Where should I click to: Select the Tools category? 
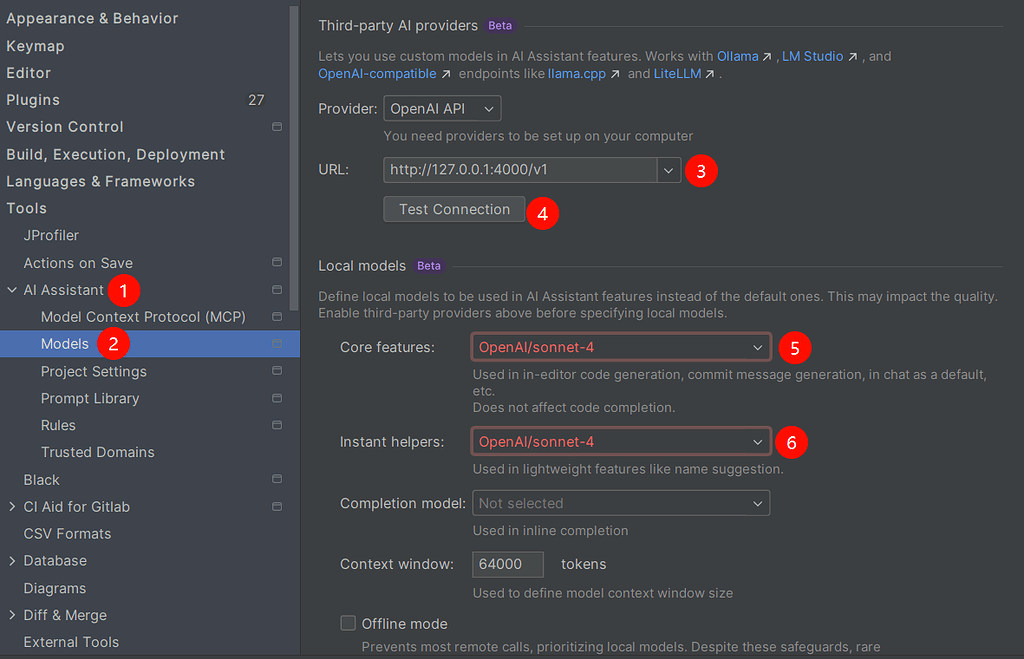[x=26, y=208]
